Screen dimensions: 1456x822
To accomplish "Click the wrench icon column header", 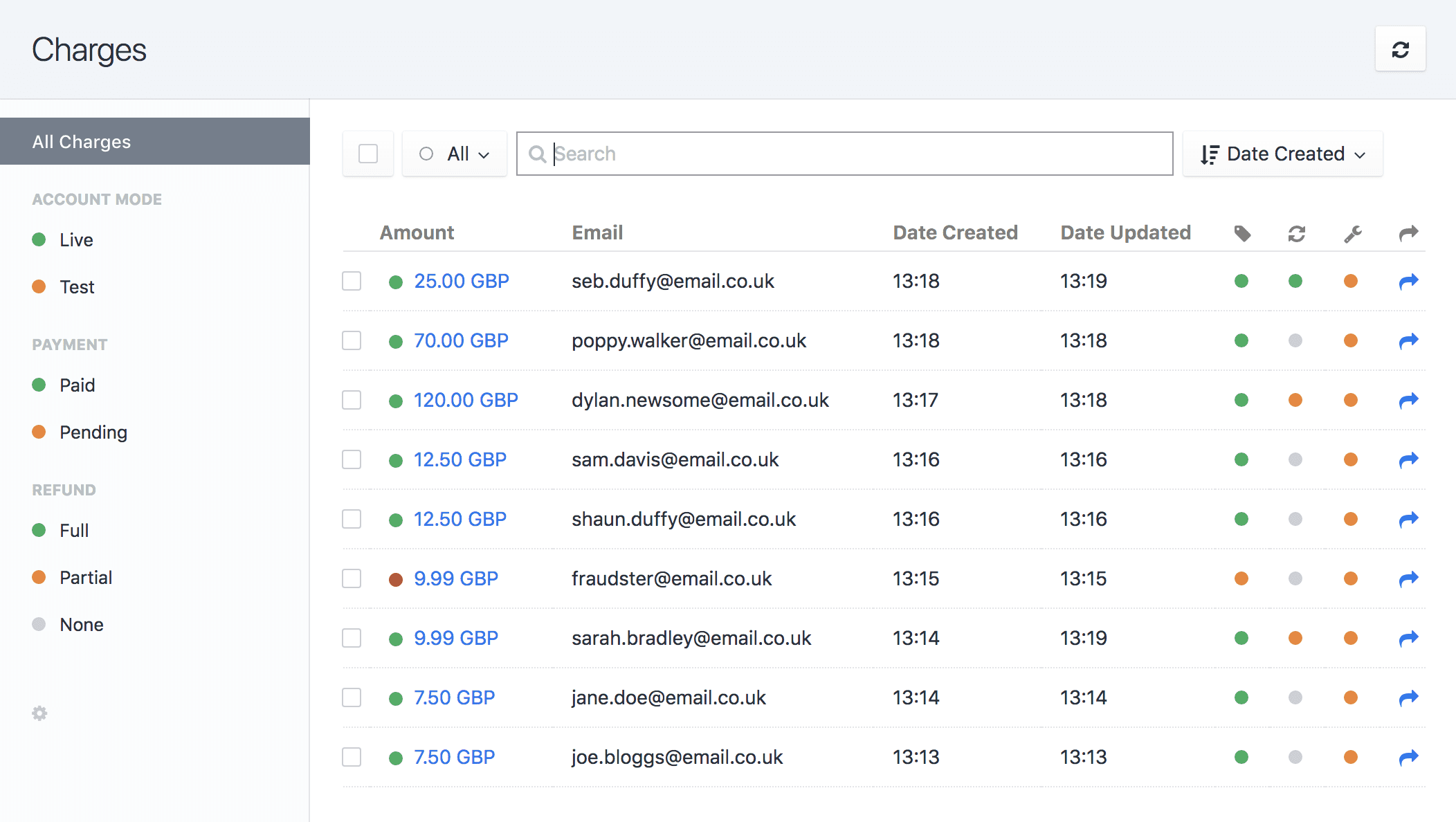I will (x=1352, y=233).
